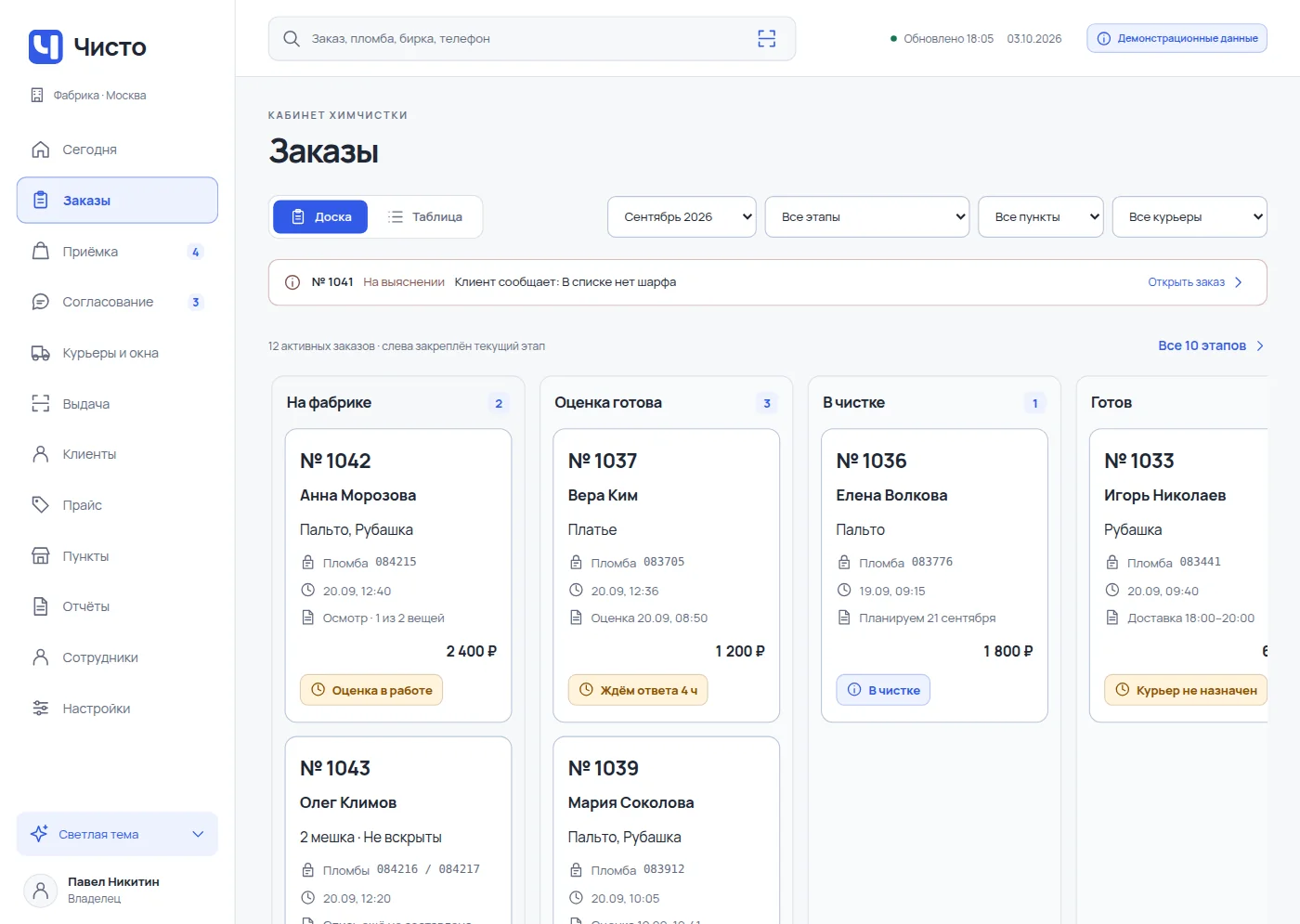1300x924 pixels.
Task: Click the Демонстрационные данные button
Action: point(1176,38)
